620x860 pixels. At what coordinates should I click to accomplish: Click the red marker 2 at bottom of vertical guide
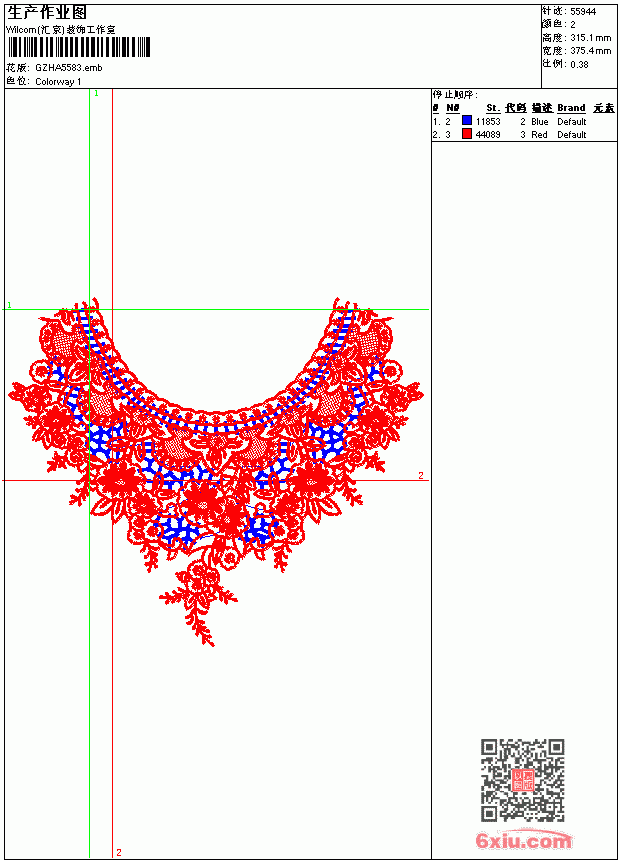[x=119, y=852]
